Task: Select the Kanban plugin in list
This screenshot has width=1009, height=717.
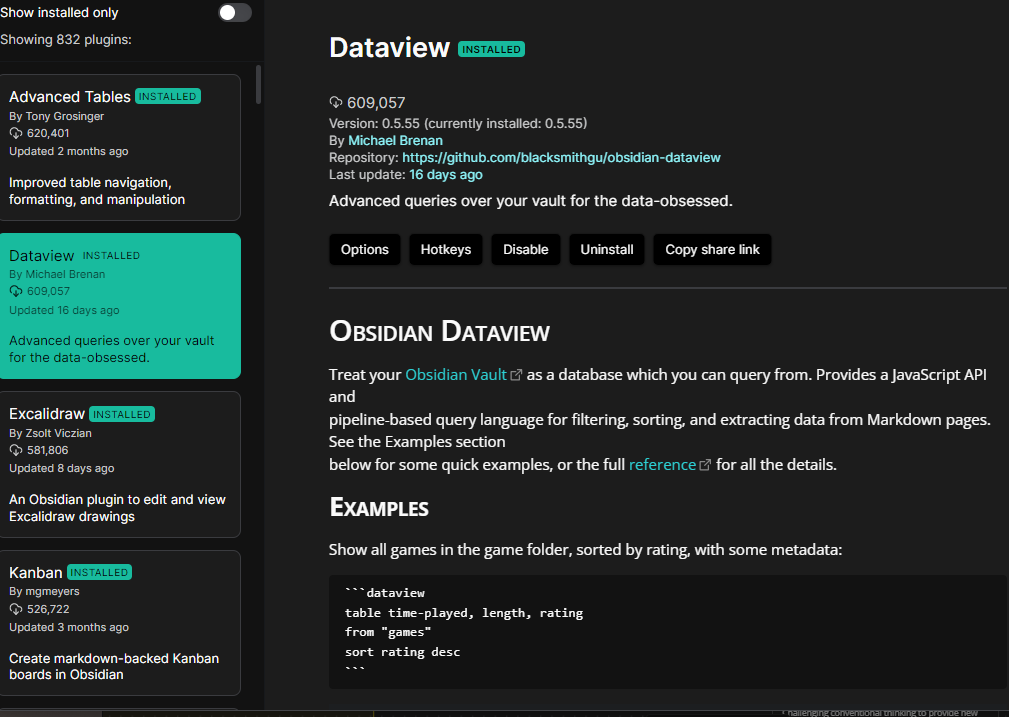Action: coord(120,622)
